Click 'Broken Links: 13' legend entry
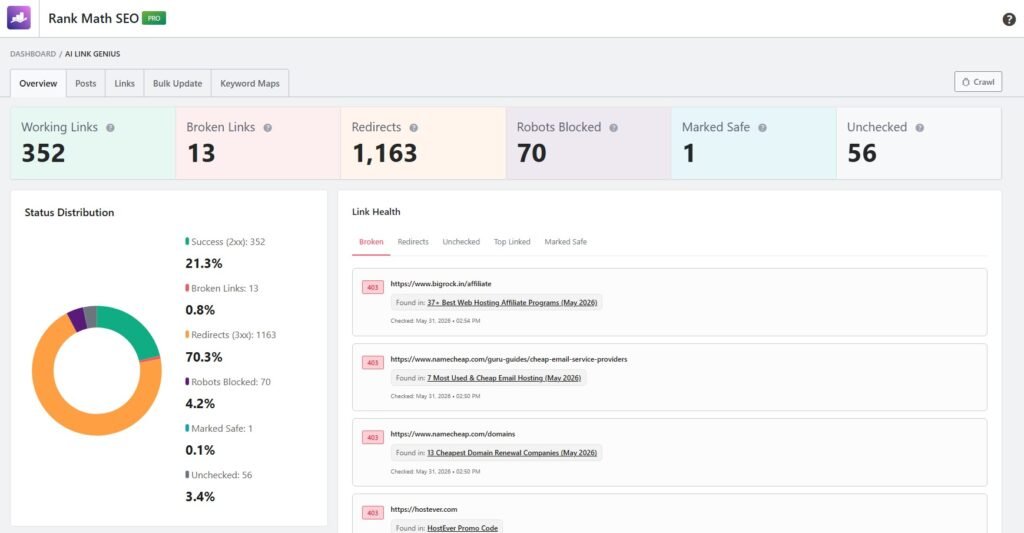The image size is (1024, 533). 222,288
